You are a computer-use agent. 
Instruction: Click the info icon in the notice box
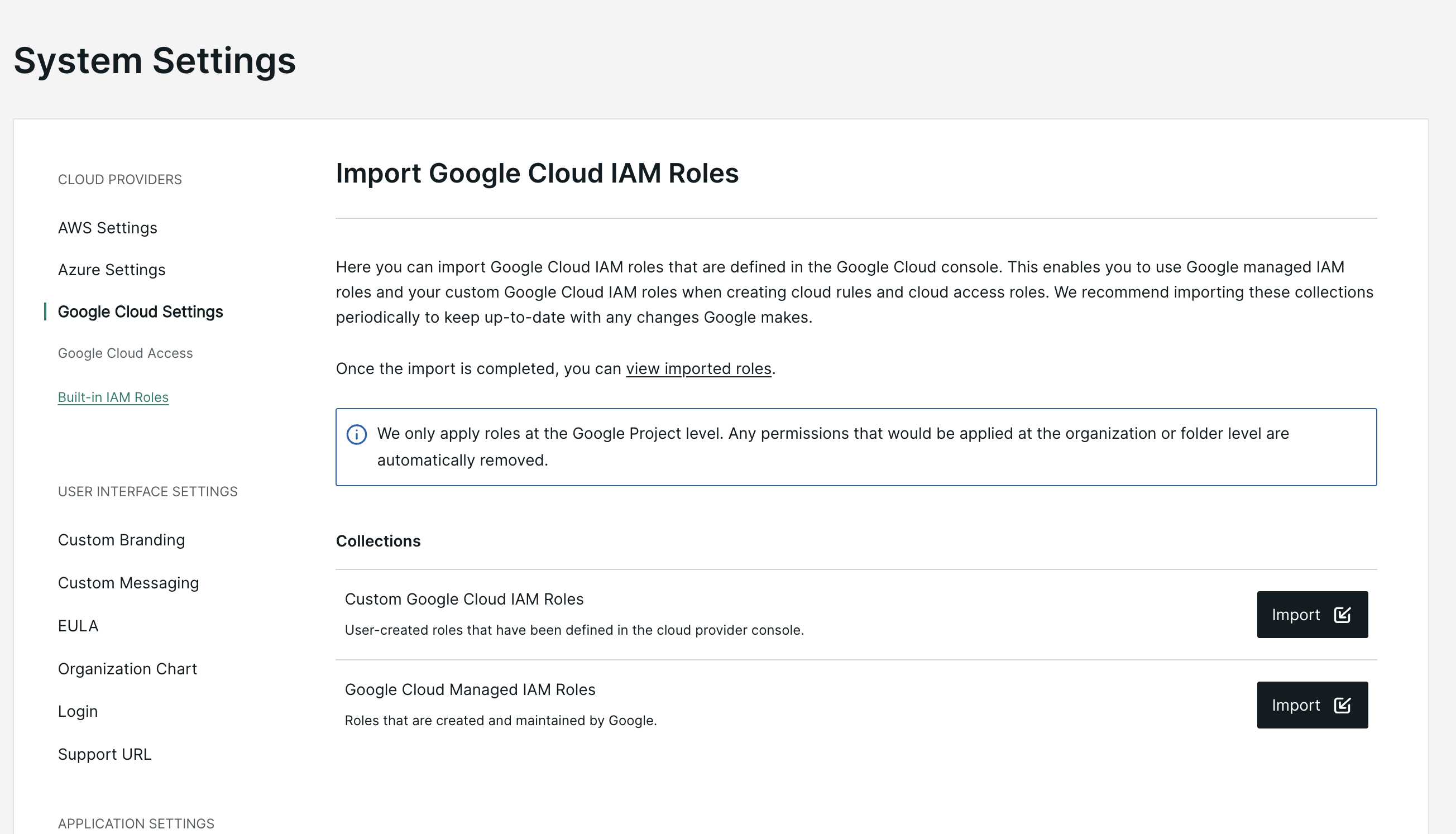tap(357, 435)
